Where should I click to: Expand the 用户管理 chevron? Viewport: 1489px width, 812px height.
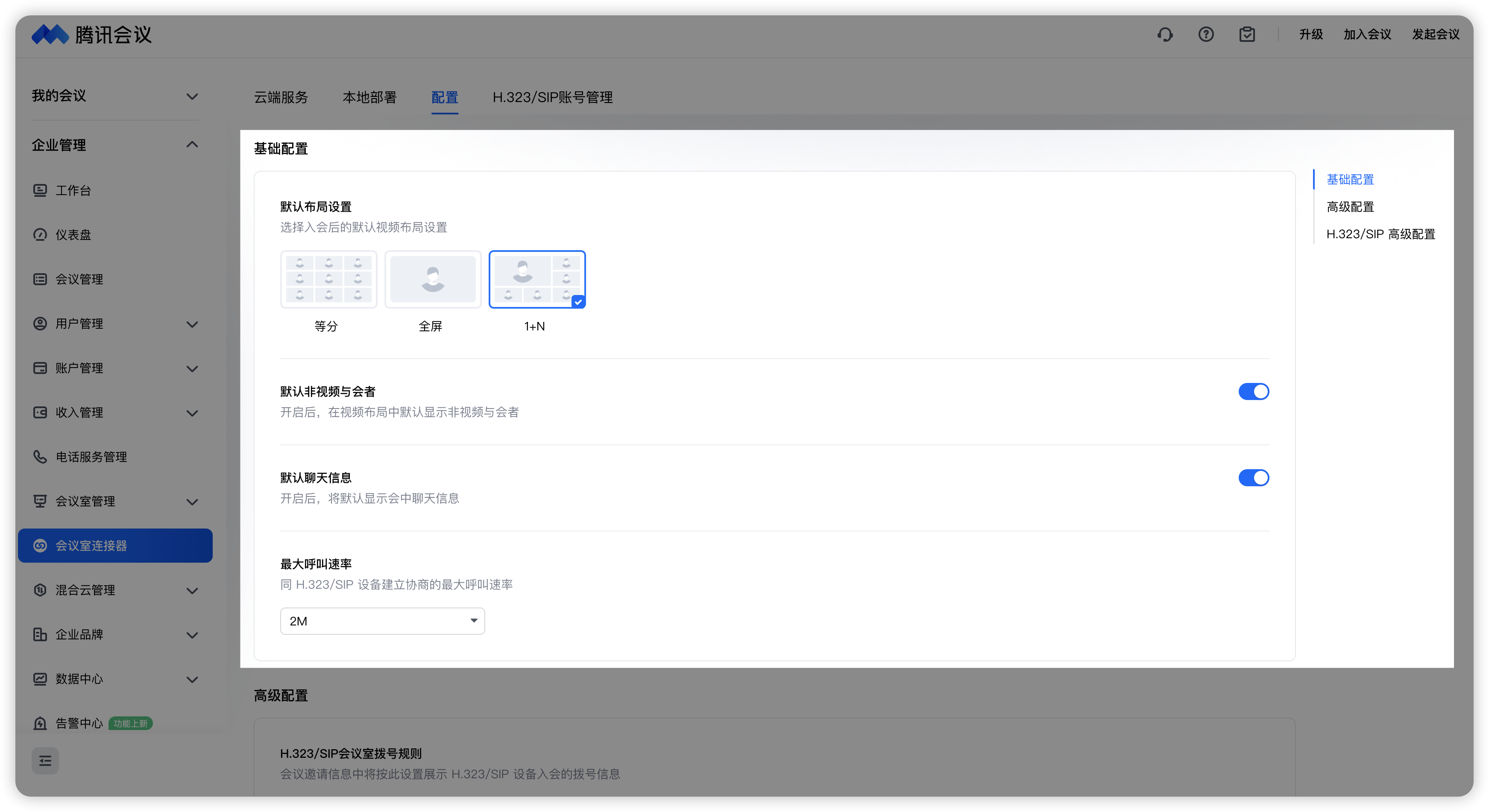(x=193, y=324)
